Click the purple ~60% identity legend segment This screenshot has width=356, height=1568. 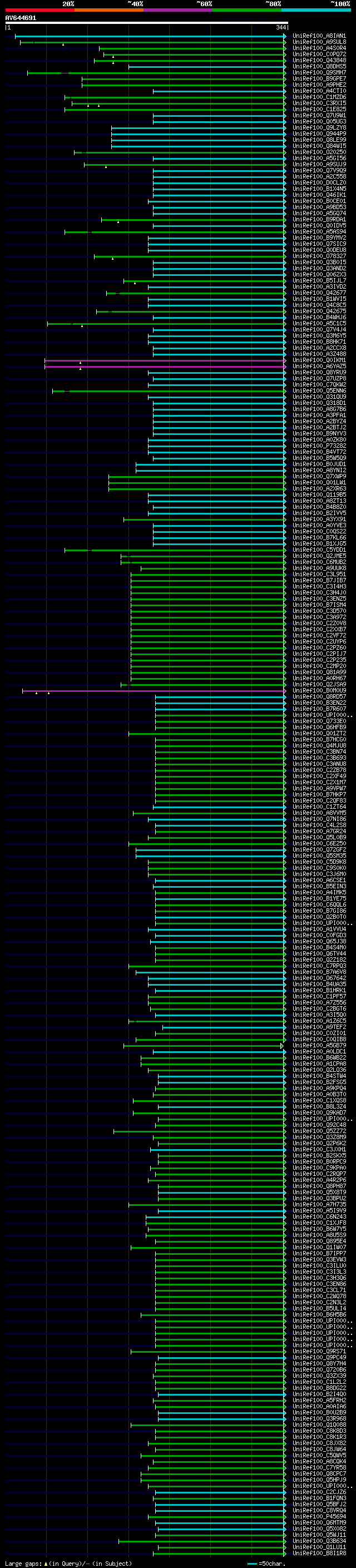(177, 10)
